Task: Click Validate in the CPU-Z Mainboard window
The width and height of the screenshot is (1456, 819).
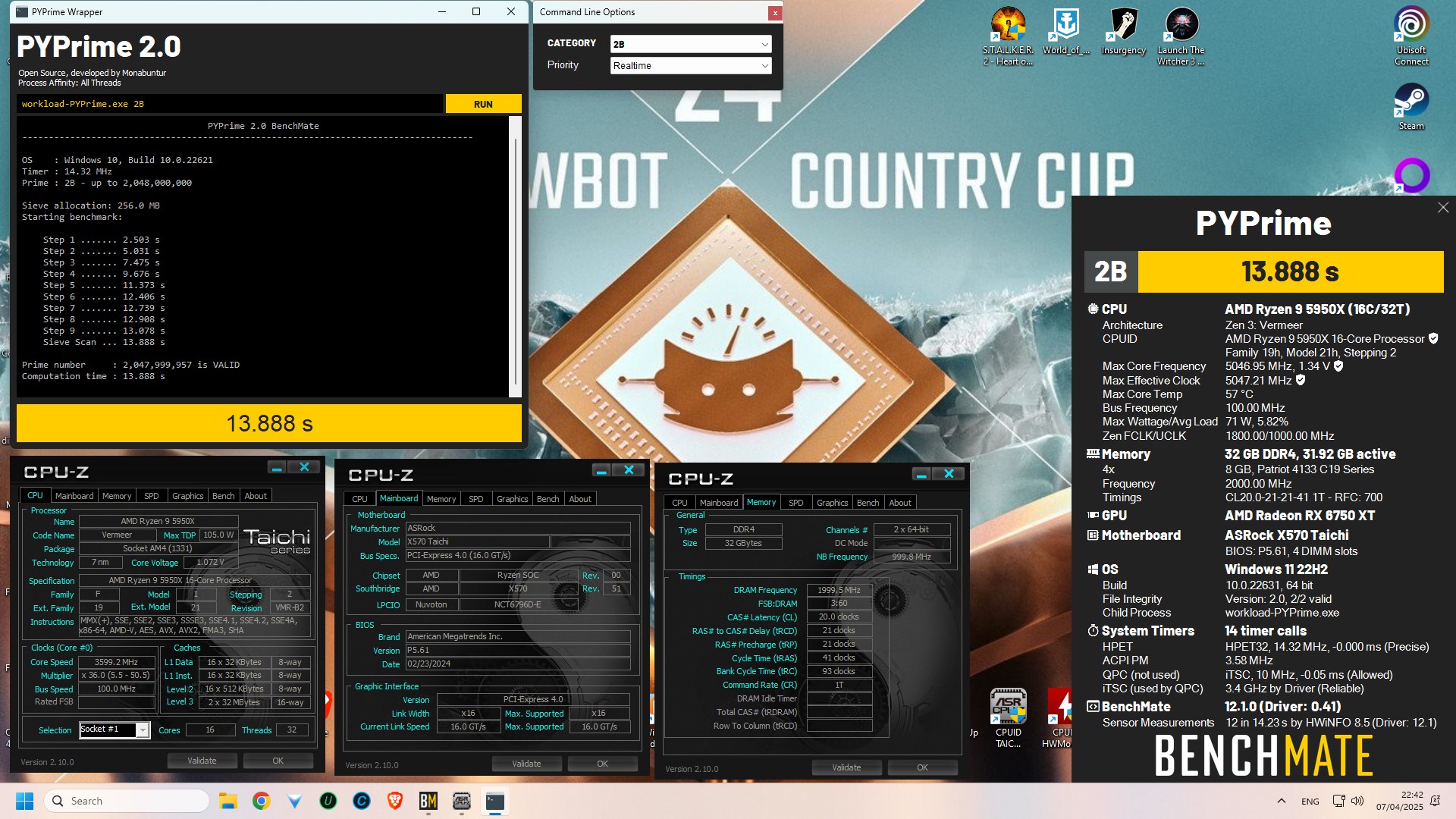Action: pos(526,764)
